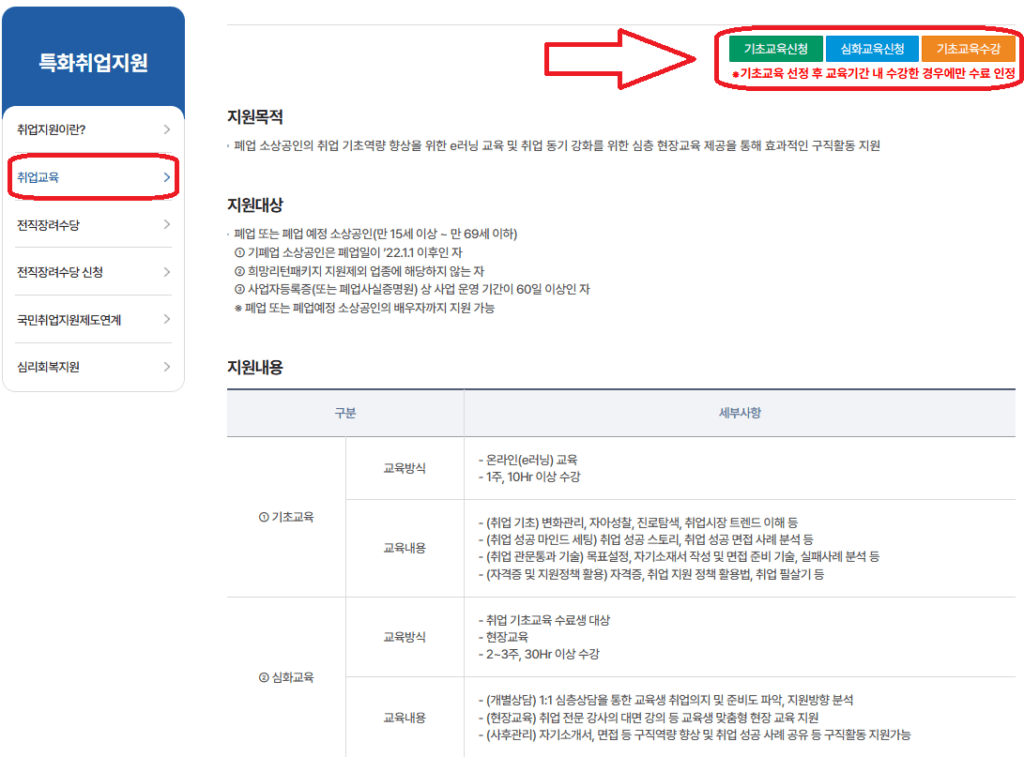Click the red notice 기초교육 선정 후 교육기간 내
The width and height of the screenshot is (1024, 757).
[x=873, y=73]
